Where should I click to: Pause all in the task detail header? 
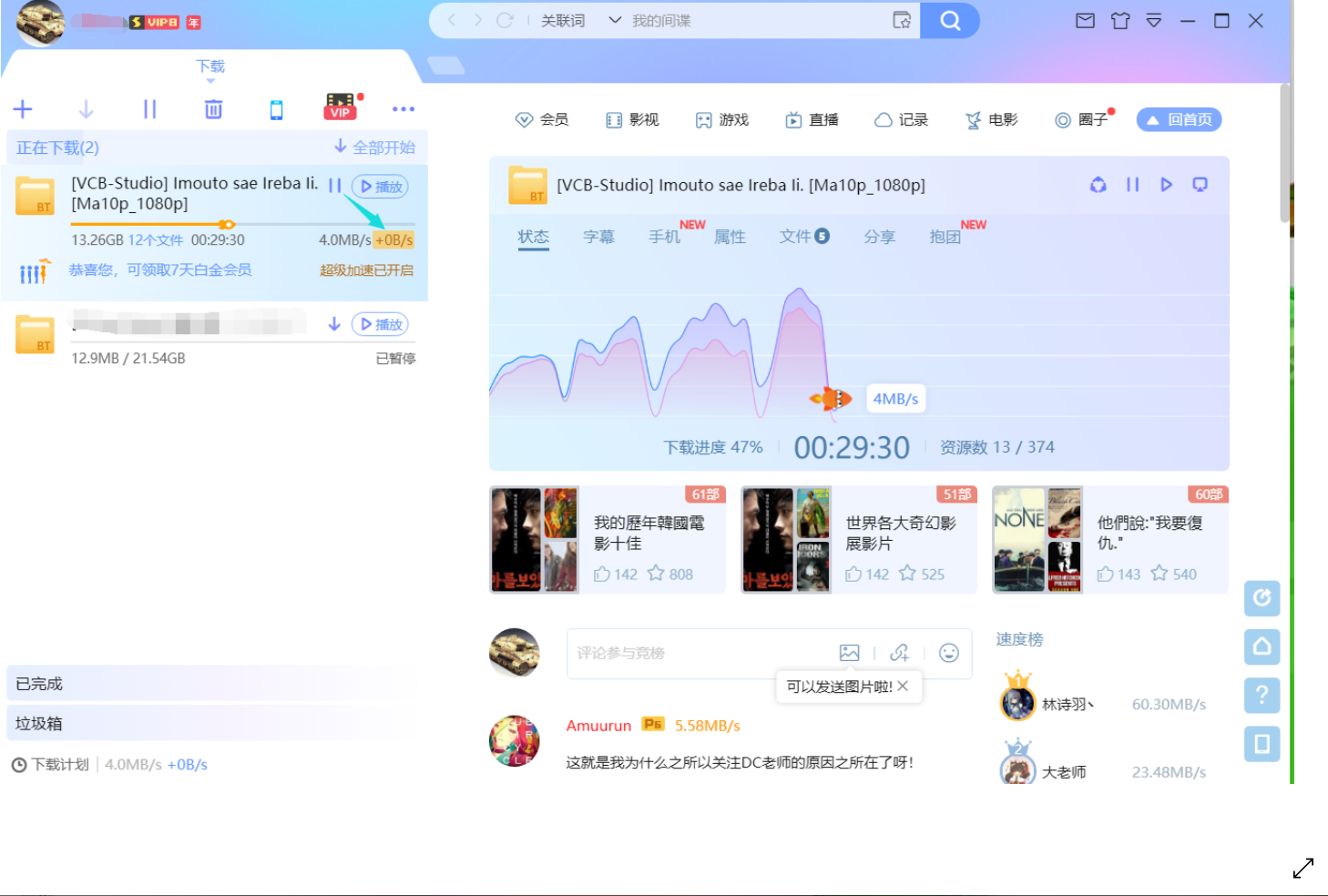tap(1132, 185)
